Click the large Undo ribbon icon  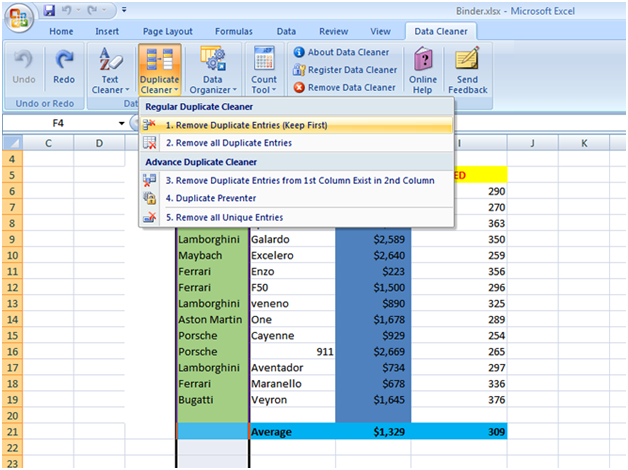point(24,67)
